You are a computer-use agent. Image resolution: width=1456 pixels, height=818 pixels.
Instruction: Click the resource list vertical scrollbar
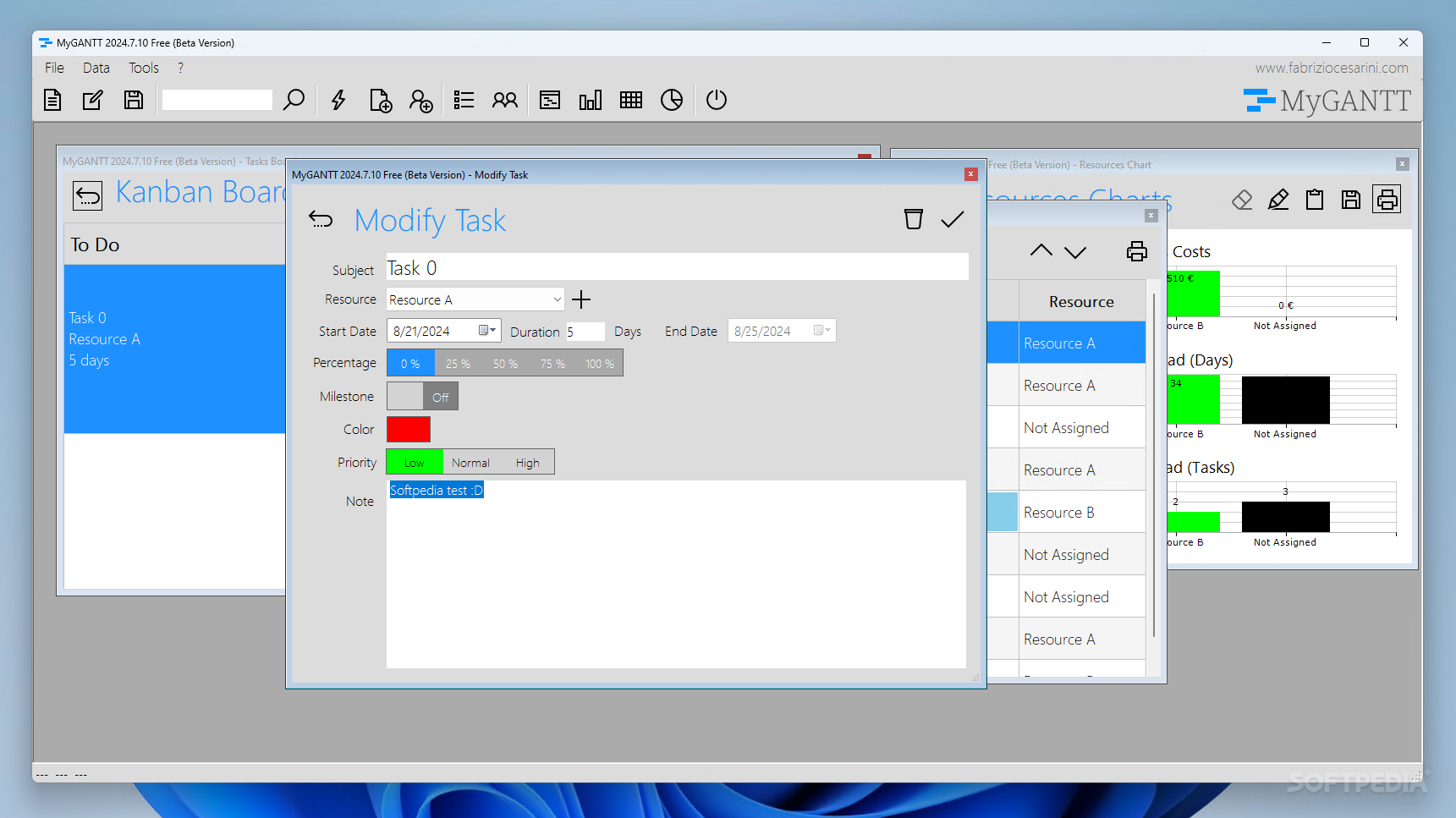click(1154, 465)
